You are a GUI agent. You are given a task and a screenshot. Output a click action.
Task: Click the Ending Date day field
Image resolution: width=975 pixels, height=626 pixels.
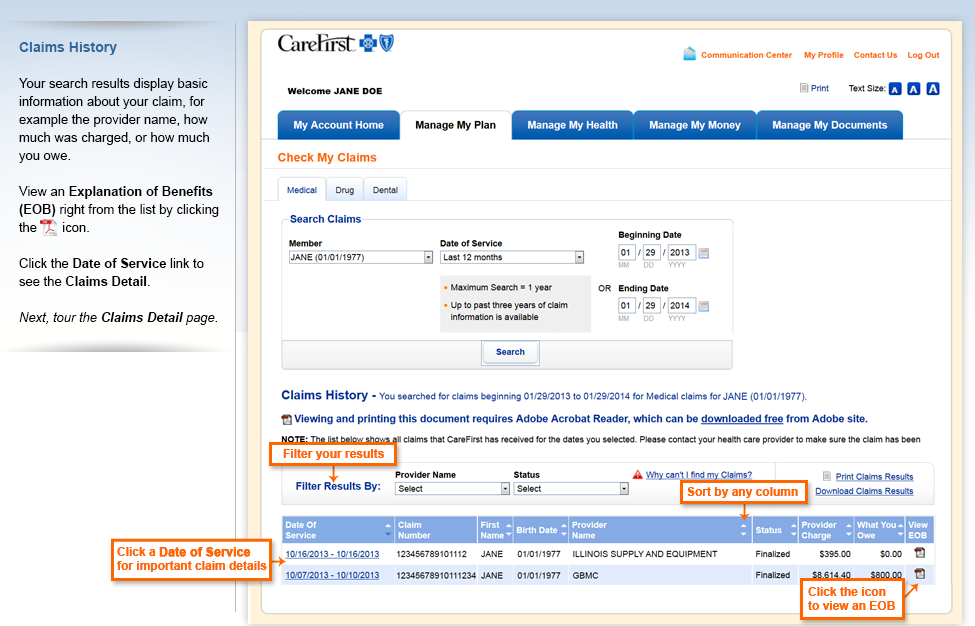pyautogui.click(x=650, y=305)
